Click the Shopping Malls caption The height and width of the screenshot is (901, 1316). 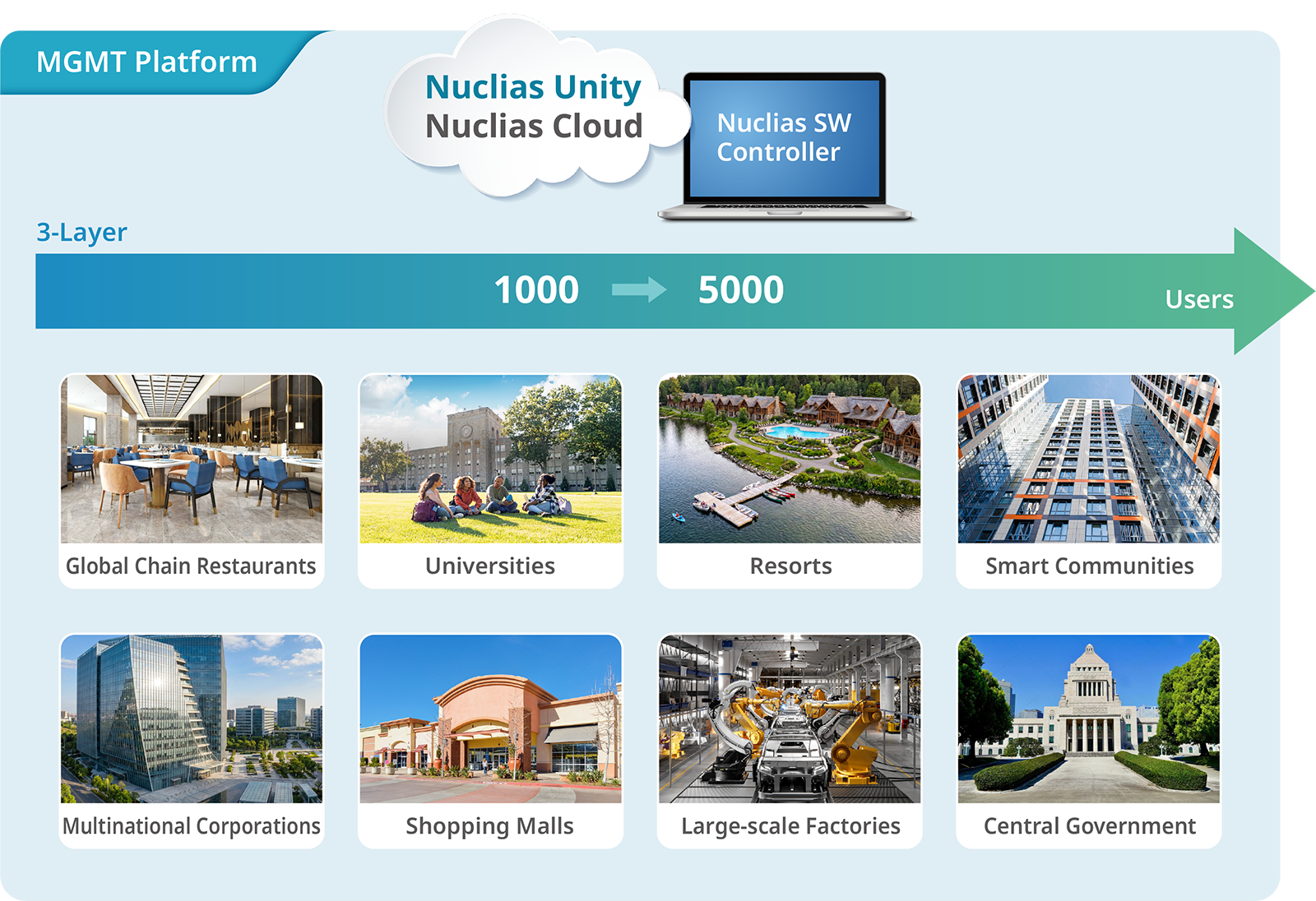(489, 826)
